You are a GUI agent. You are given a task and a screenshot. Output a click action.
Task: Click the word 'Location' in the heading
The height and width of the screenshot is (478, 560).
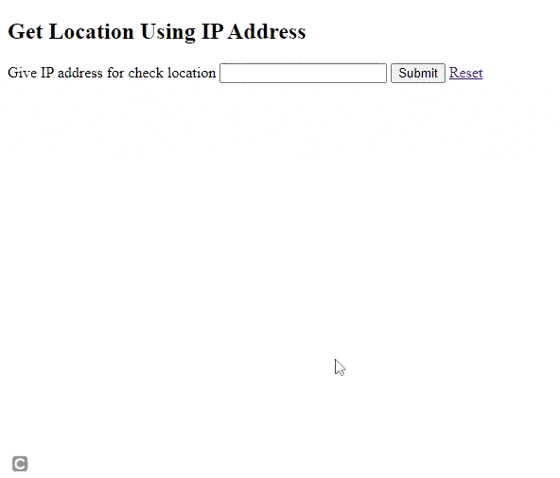point(91,31)
